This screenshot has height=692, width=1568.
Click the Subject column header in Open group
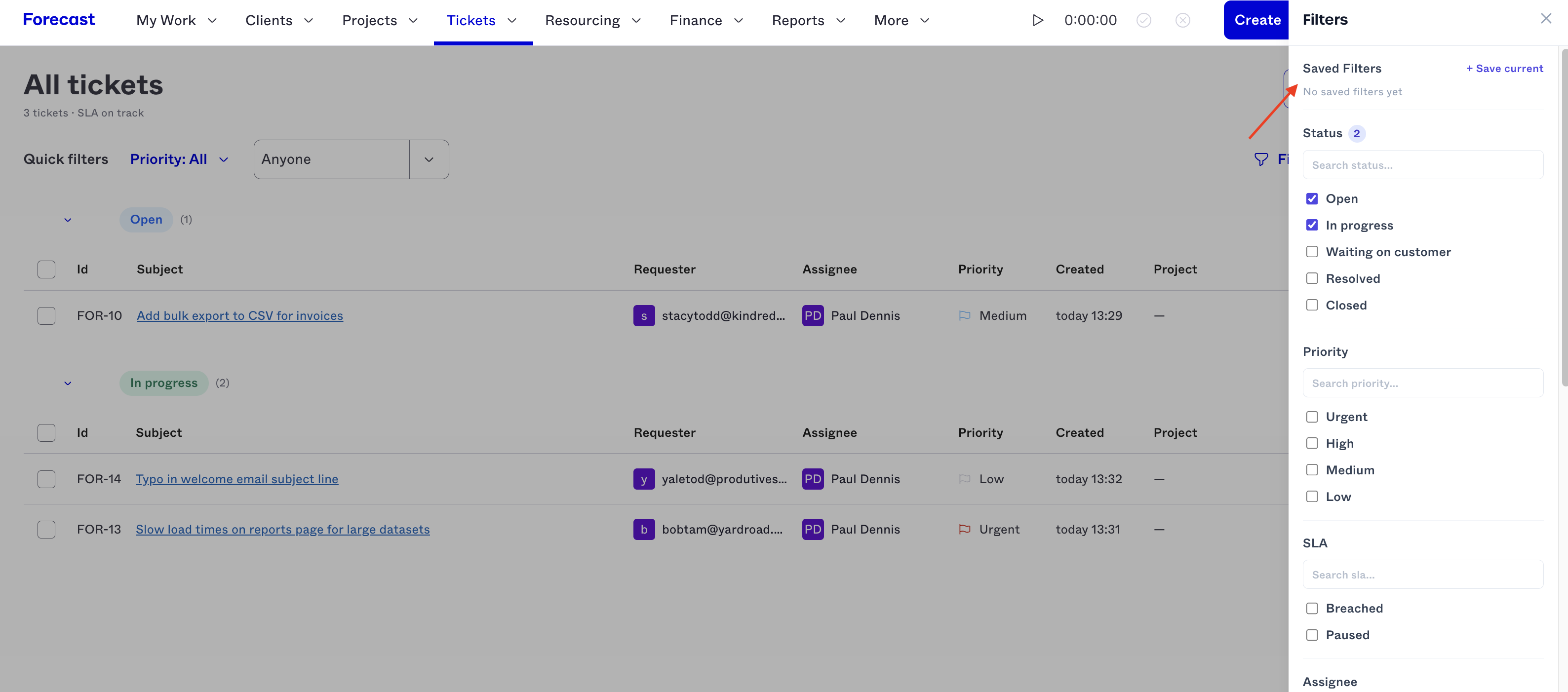click(159, 269)
